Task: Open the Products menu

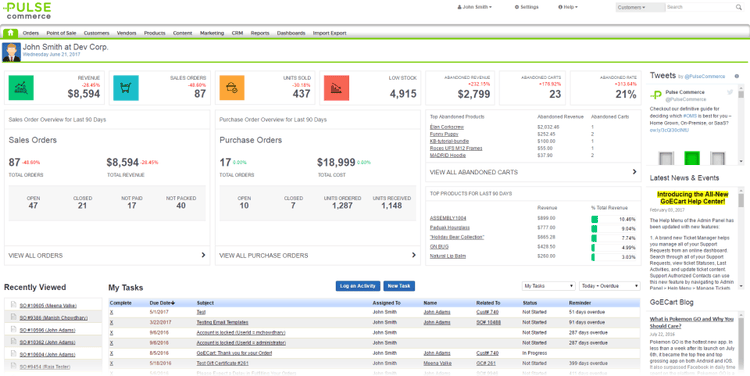Action: [x=154, y=33]
